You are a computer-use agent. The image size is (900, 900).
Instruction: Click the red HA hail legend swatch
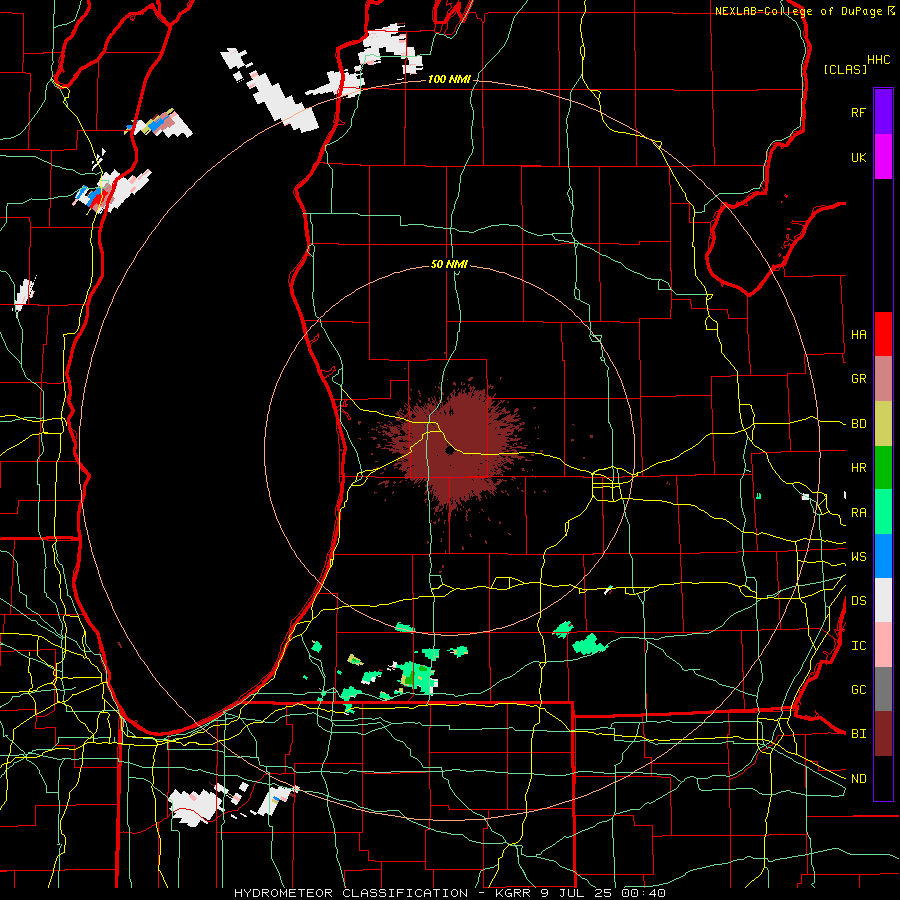[x=883, y=334]
